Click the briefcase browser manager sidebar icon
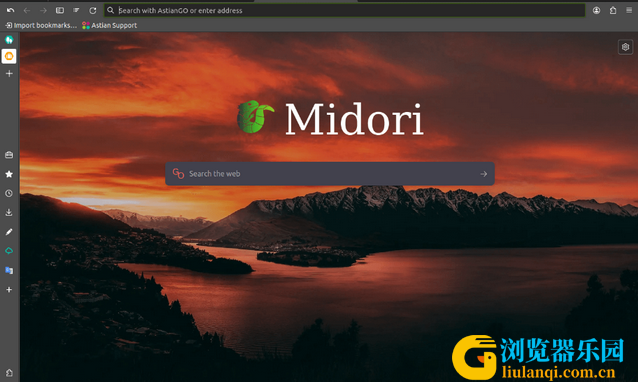638x382 pixels. [x=9, y=155]
